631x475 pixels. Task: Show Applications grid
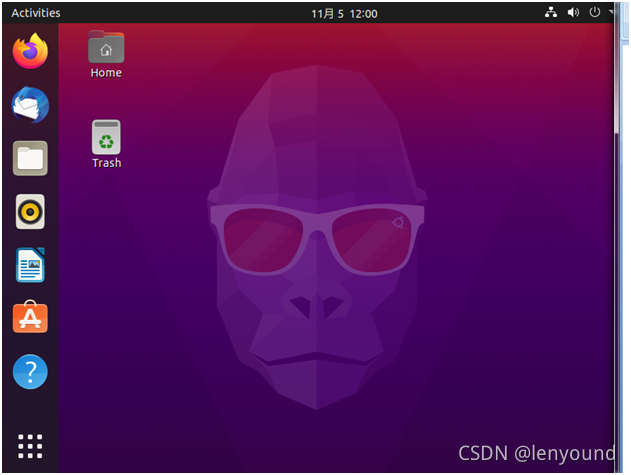point(30,446)
